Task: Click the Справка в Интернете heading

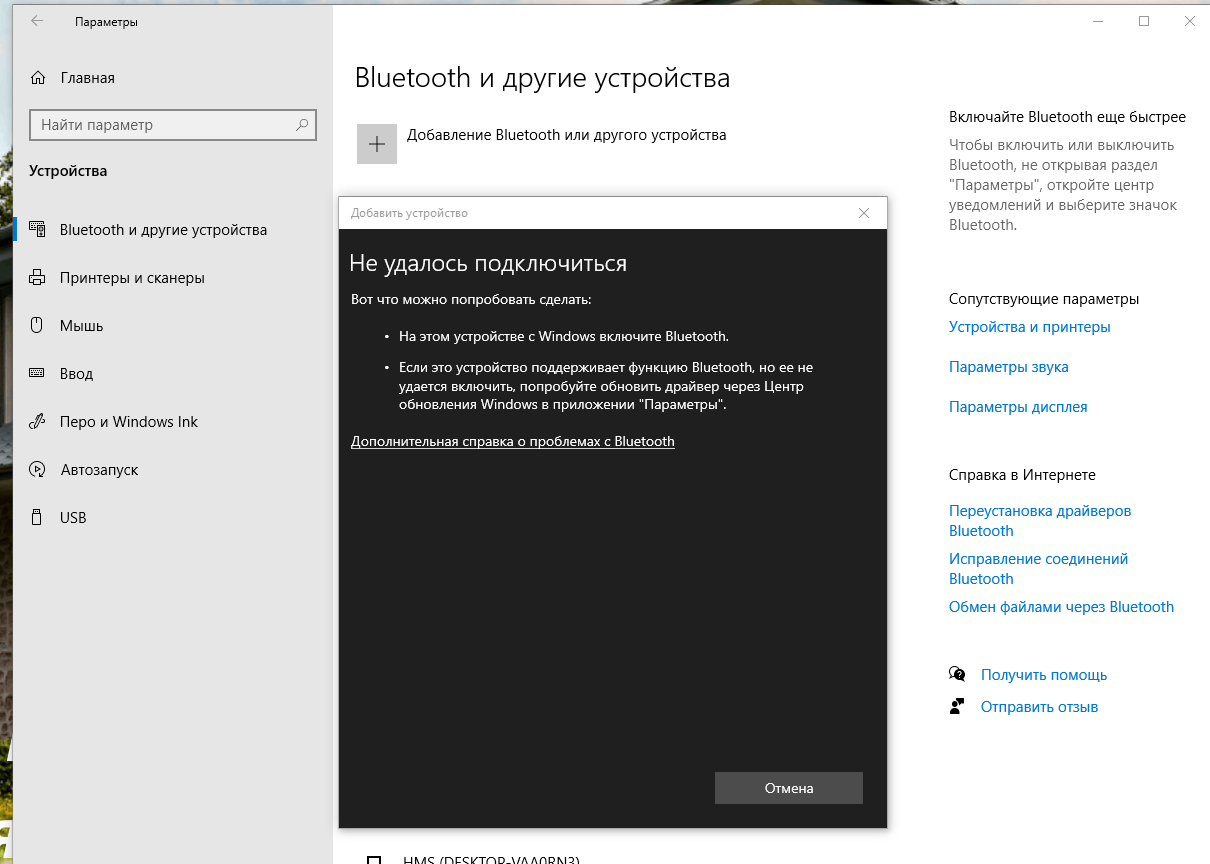Action: (1022, 475)
